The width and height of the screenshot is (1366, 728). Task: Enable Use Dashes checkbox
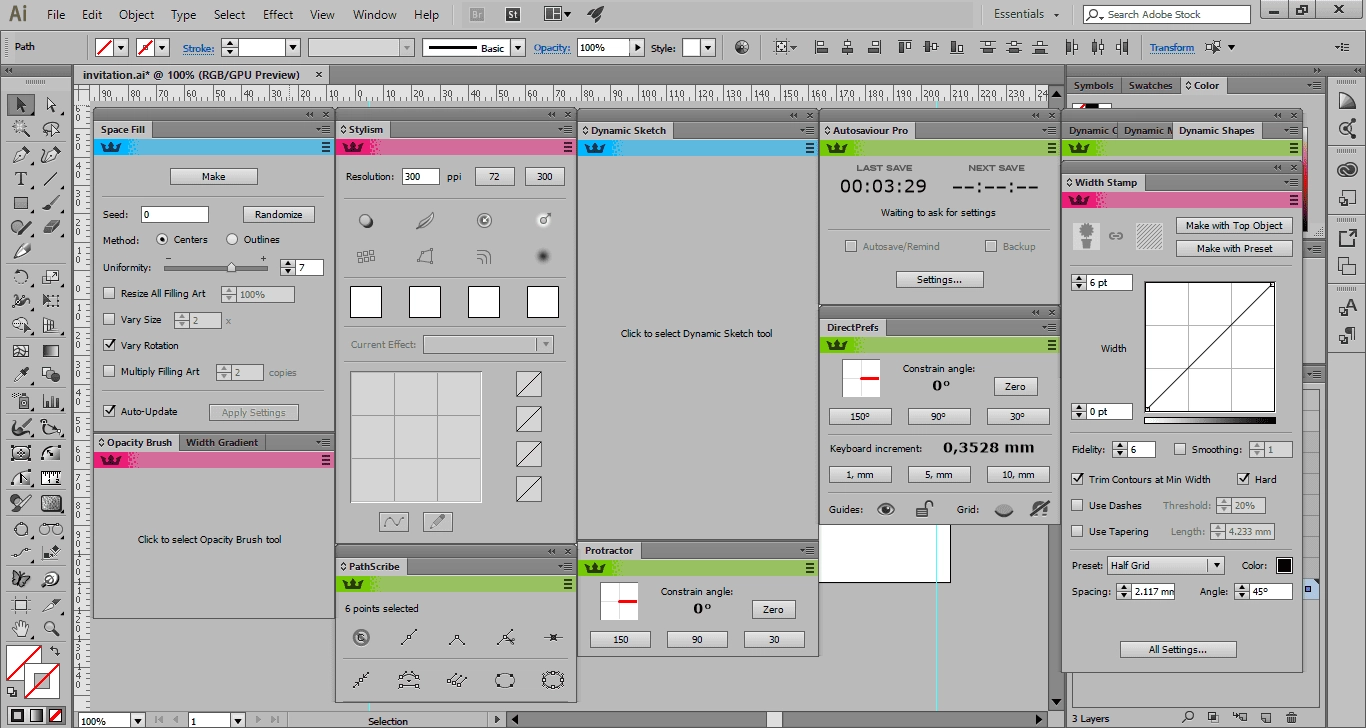click(1077, 505)
